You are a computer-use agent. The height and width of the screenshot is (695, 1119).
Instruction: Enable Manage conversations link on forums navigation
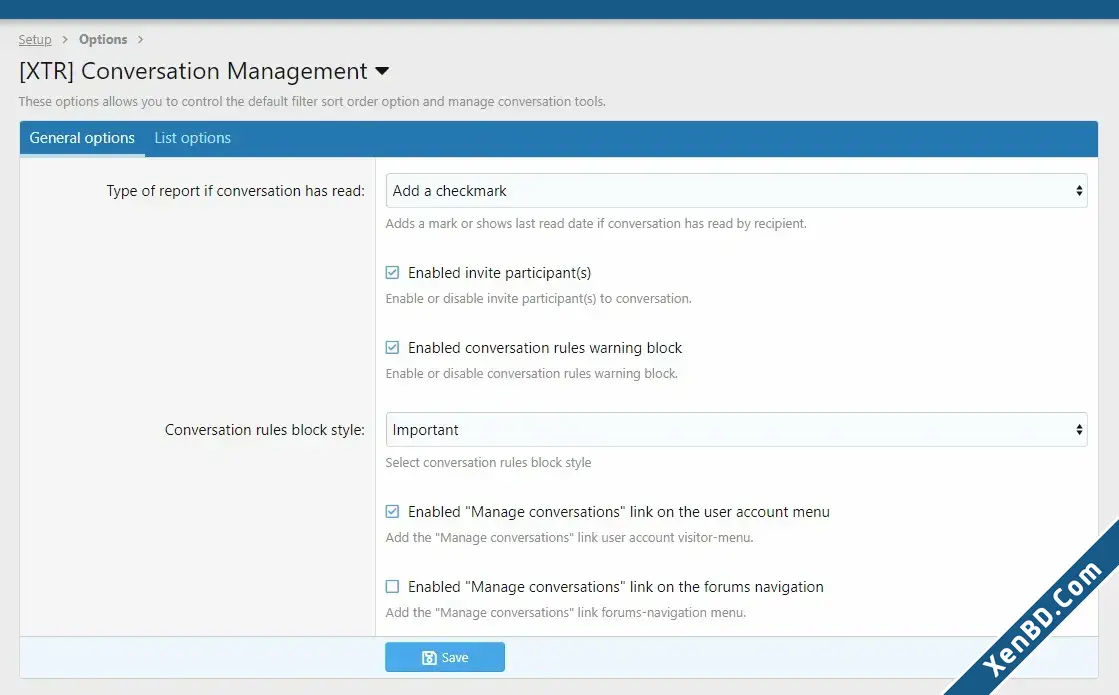click(393, 587)
